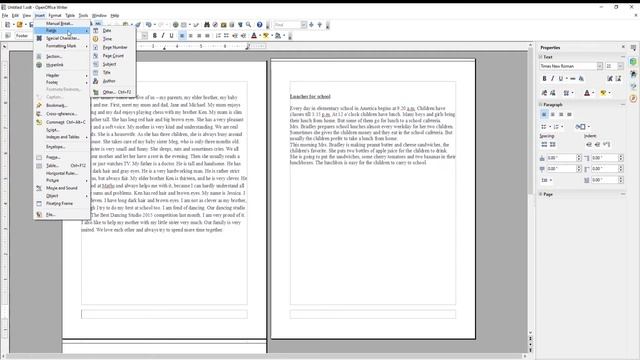Open the Tools menu
640x360 pixels.
pyautogui.click(x=83, y=16)
